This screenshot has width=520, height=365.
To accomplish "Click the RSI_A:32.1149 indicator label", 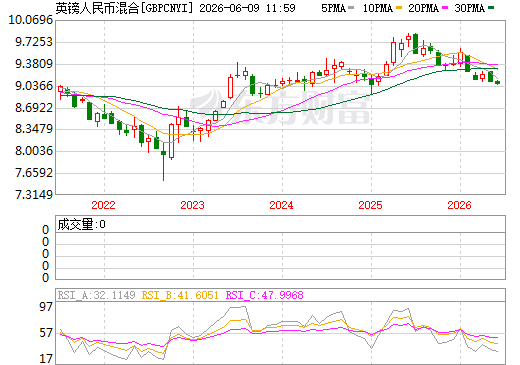I will point(97,295).
